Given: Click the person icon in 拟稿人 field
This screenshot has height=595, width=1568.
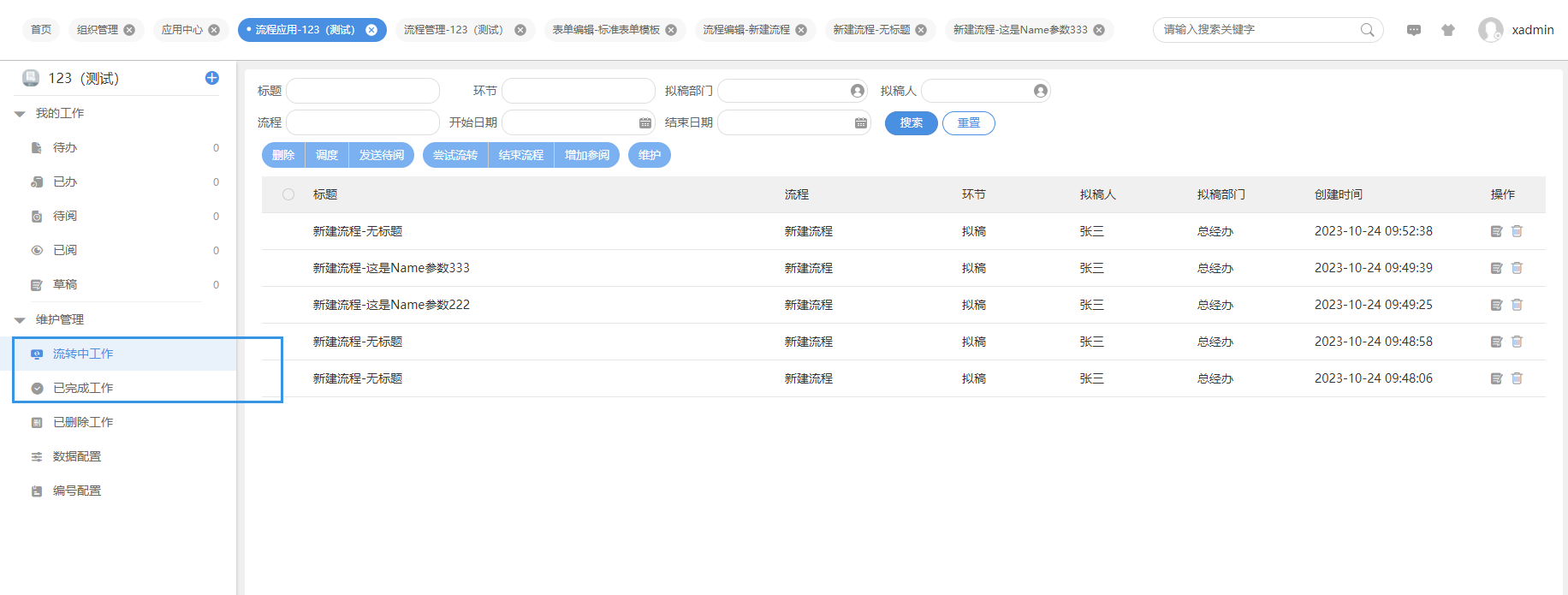Looking at the screenshot, I should (1040, 91).
